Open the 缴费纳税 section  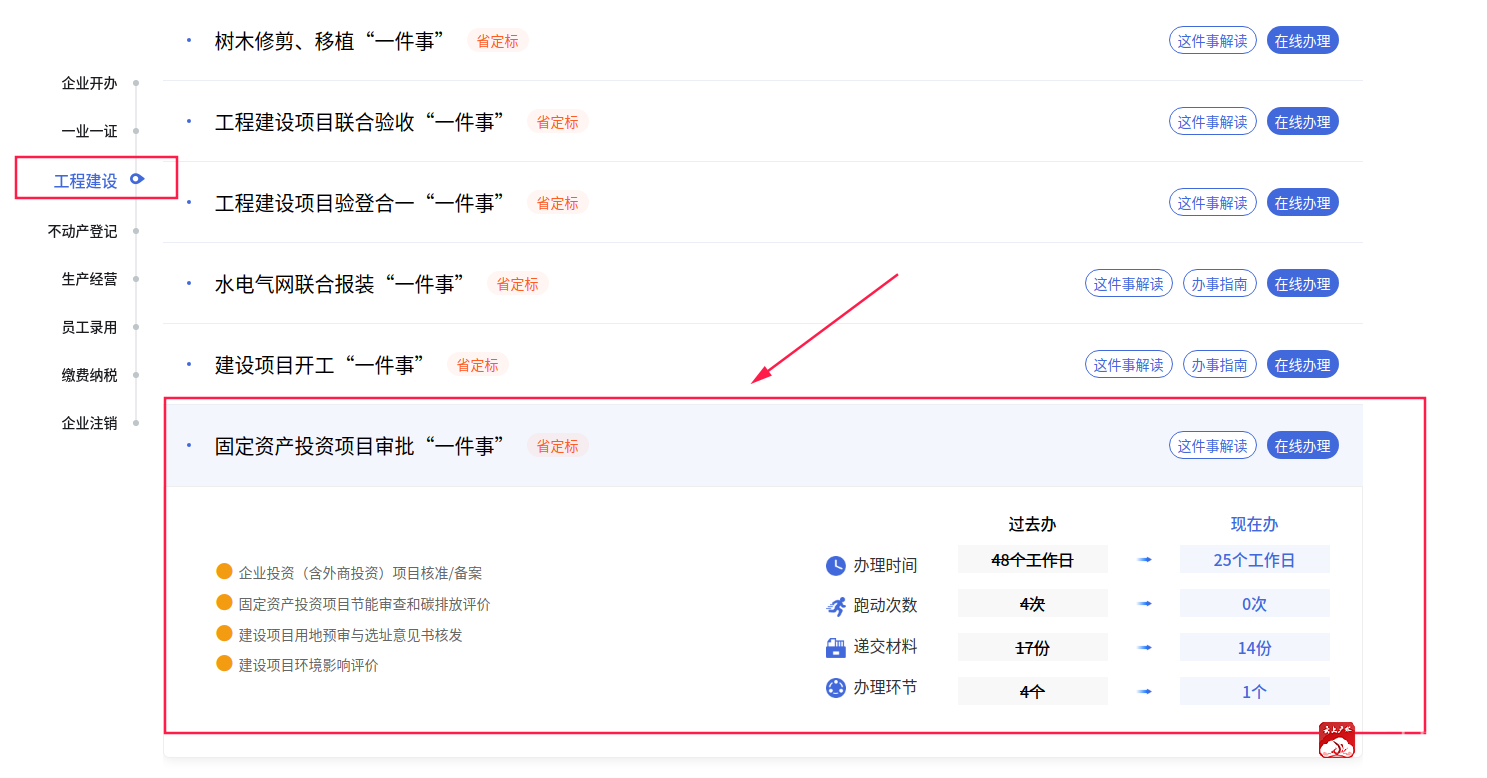tap(89, 375)
